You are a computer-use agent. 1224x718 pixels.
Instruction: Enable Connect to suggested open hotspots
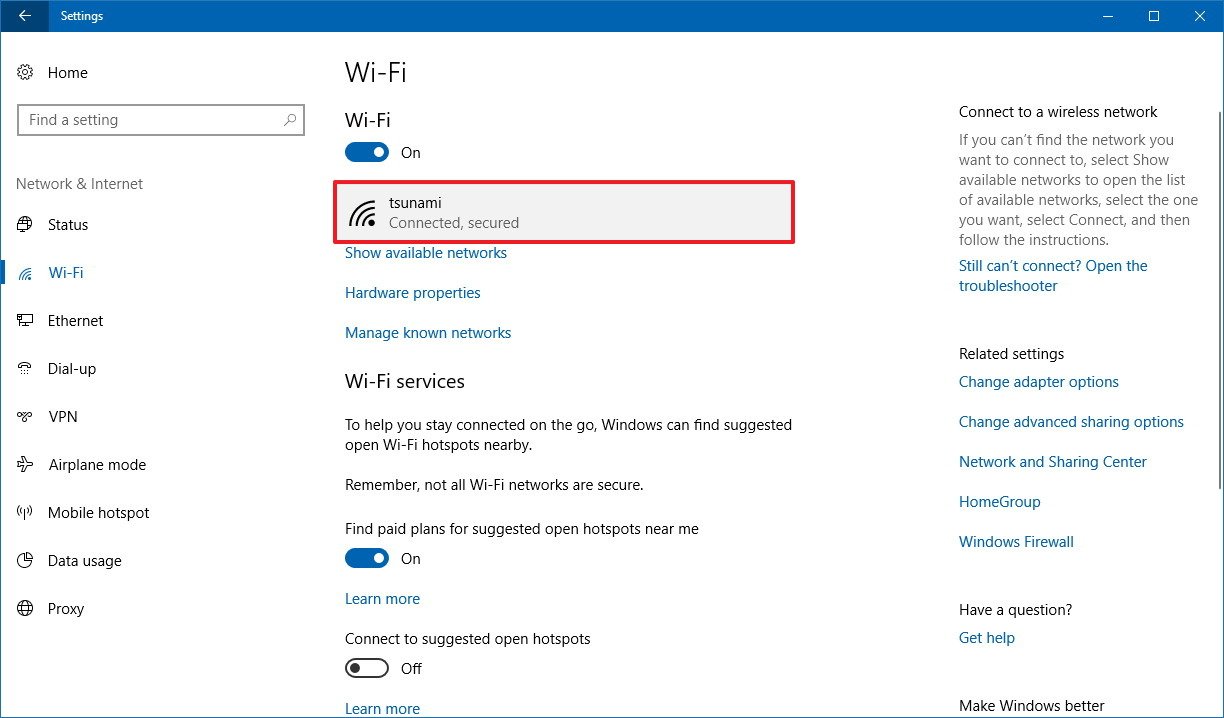(367, 669)
